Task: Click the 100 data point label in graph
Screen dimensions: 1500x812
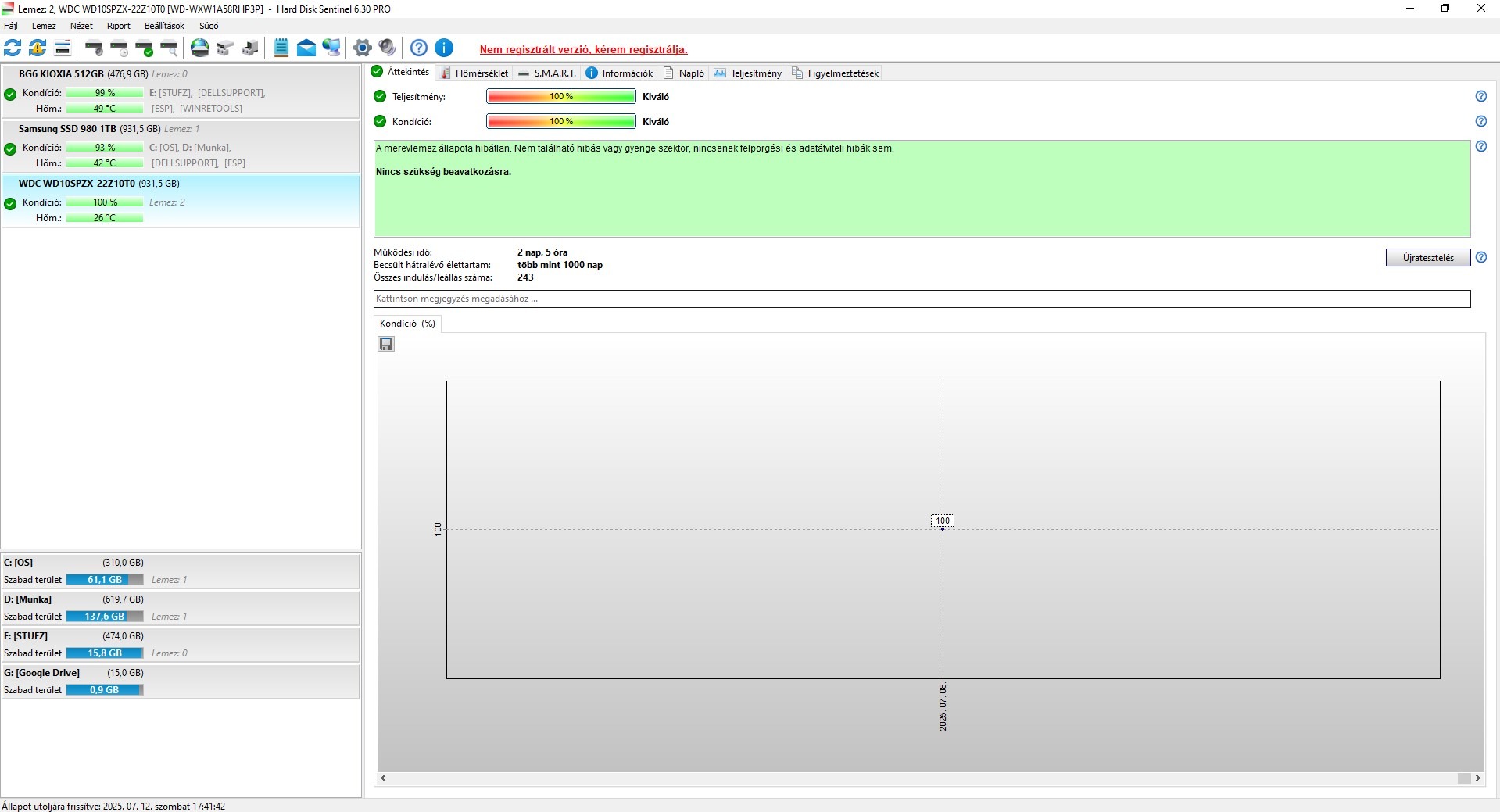Action: 943,520
